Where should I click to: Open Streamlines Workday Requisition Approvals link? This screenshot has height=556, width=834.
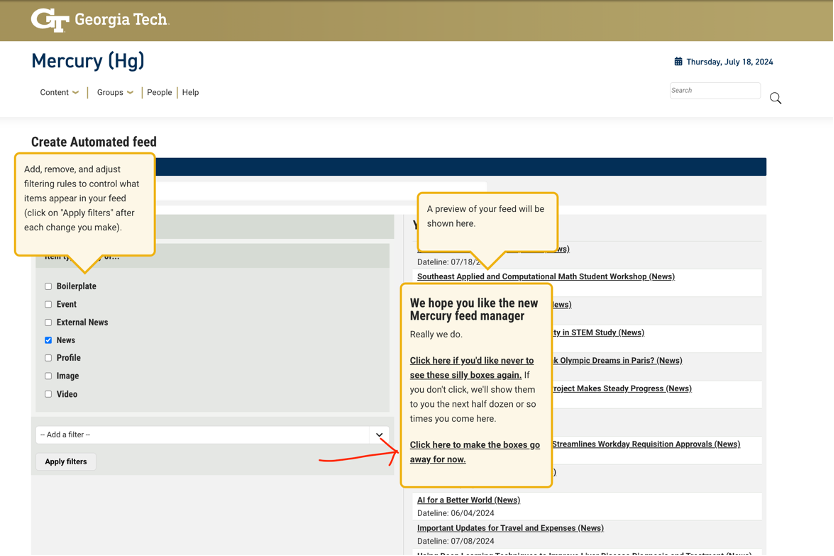[x=646, y=444]
